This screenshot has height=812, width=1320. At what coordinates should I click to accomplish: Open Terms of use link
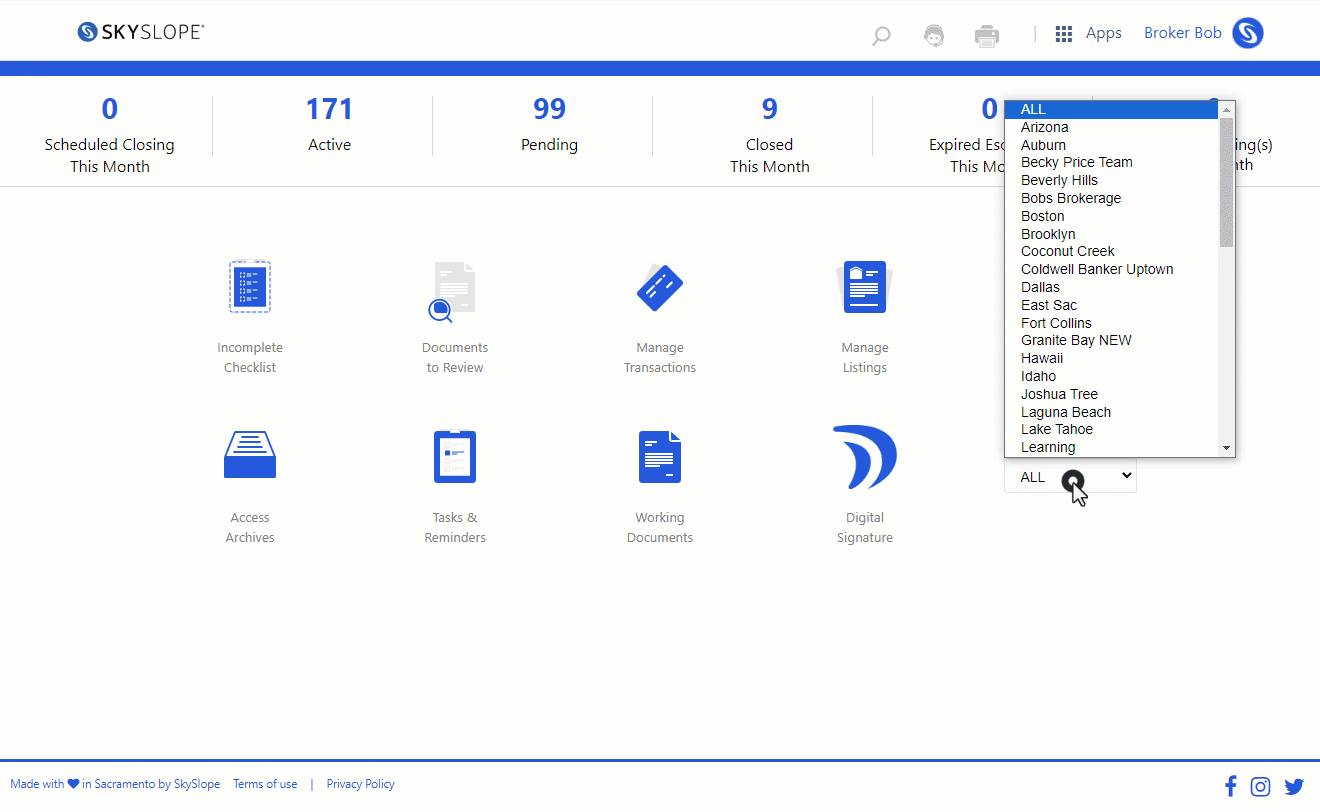click(265, 784)
